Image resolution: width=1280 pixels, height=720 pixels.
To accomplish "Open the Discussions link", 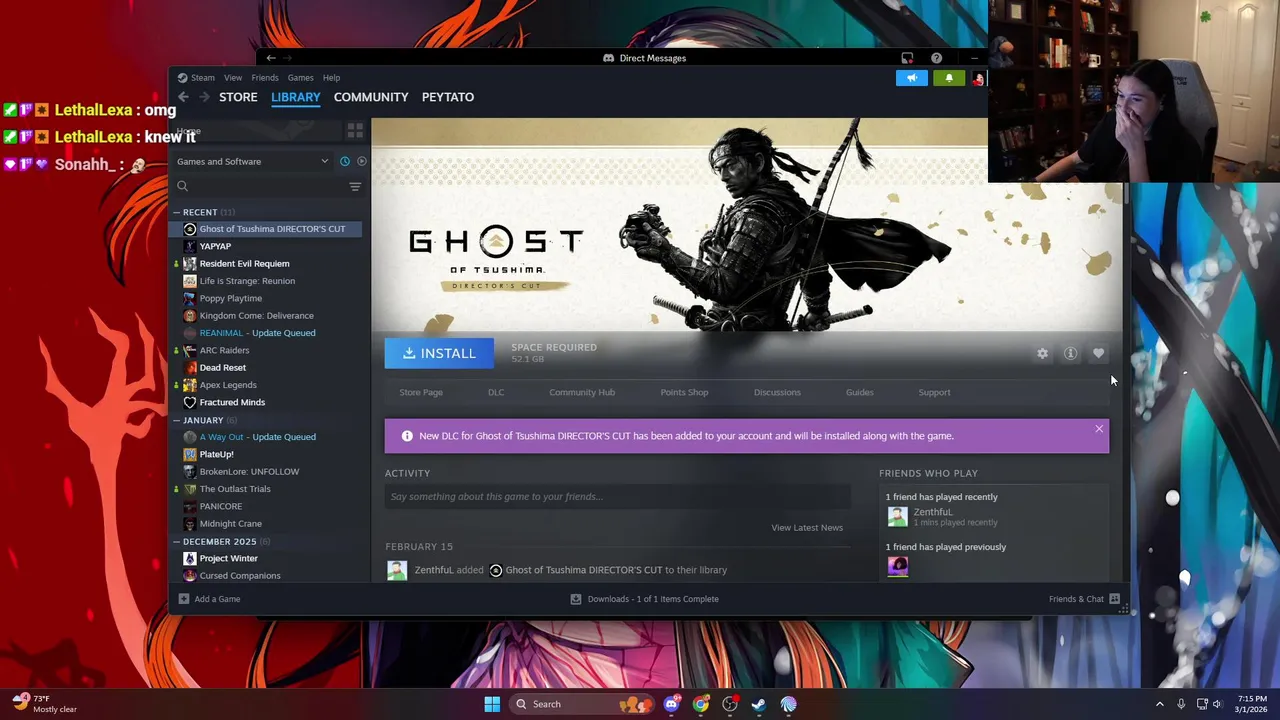I will coord(777,392).
